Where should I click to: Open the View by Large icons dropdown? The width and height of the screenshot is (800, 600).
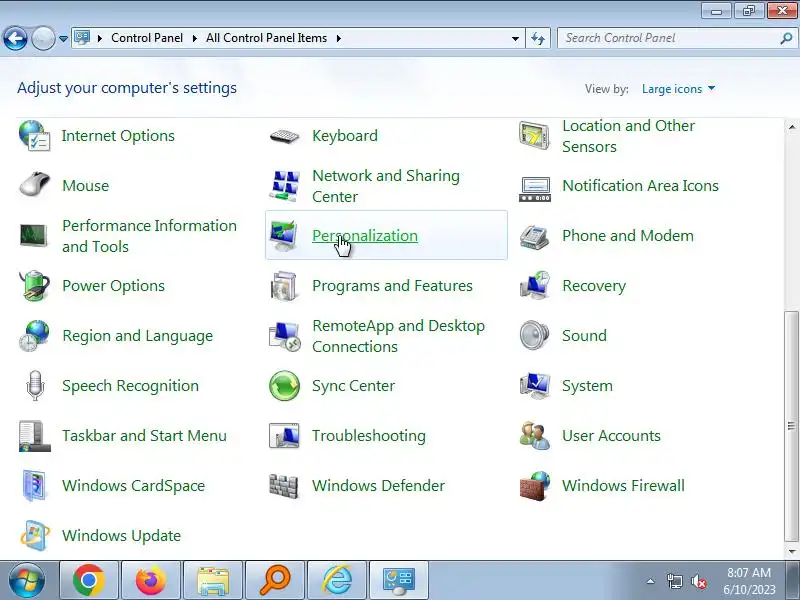coord(678,89)
